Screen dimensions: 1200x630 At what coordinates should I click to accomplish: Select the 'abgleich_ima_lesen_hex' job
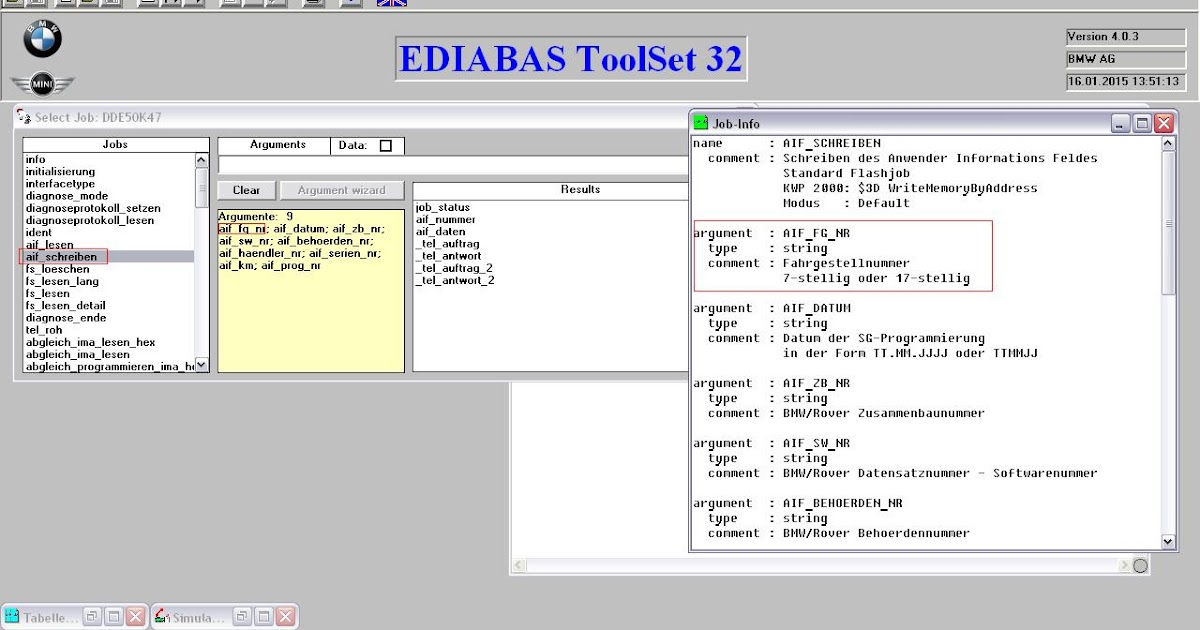click(90, 342)
